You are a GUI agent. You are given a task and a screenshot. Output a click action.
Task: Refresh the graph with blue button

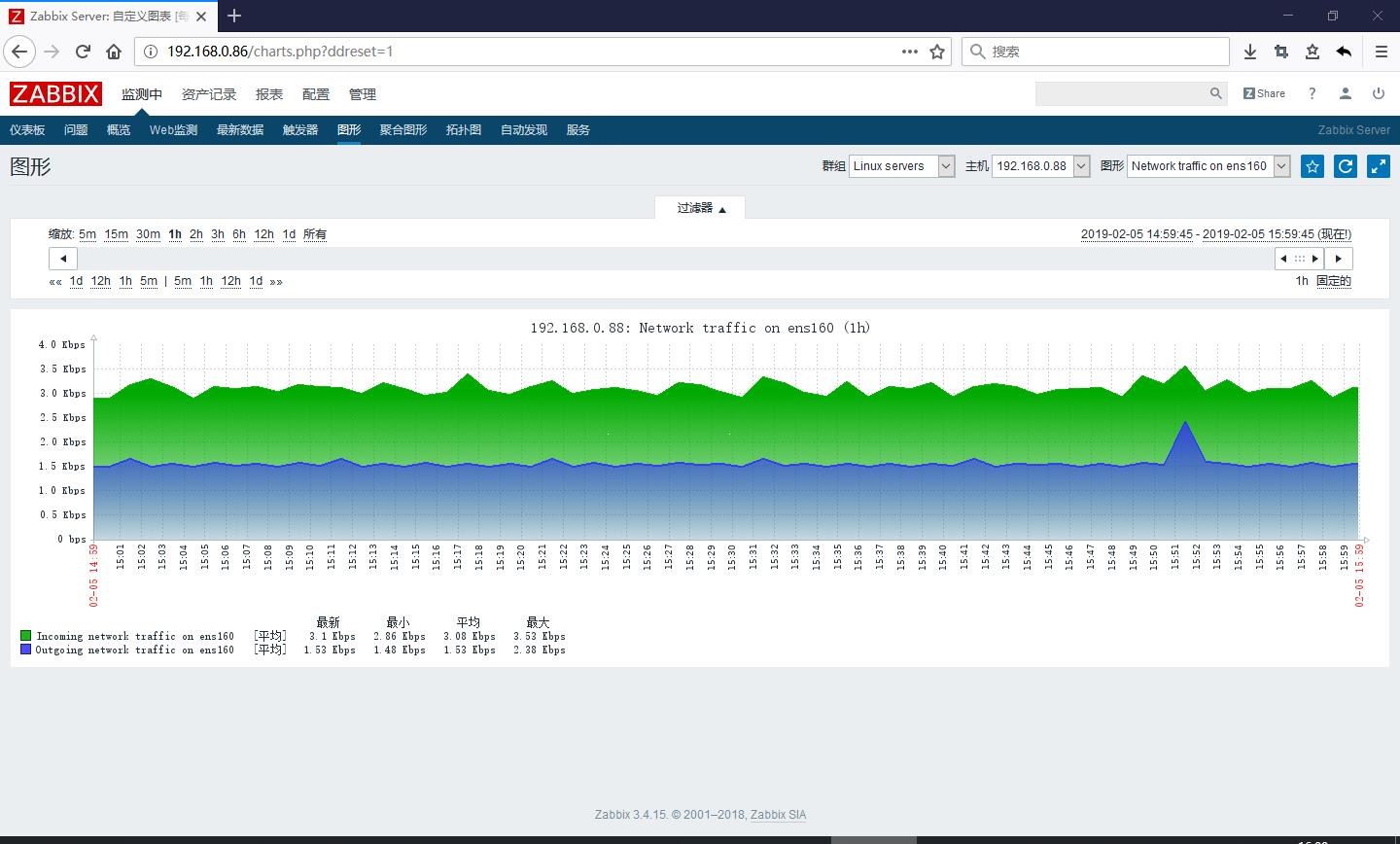[1346, 166]
